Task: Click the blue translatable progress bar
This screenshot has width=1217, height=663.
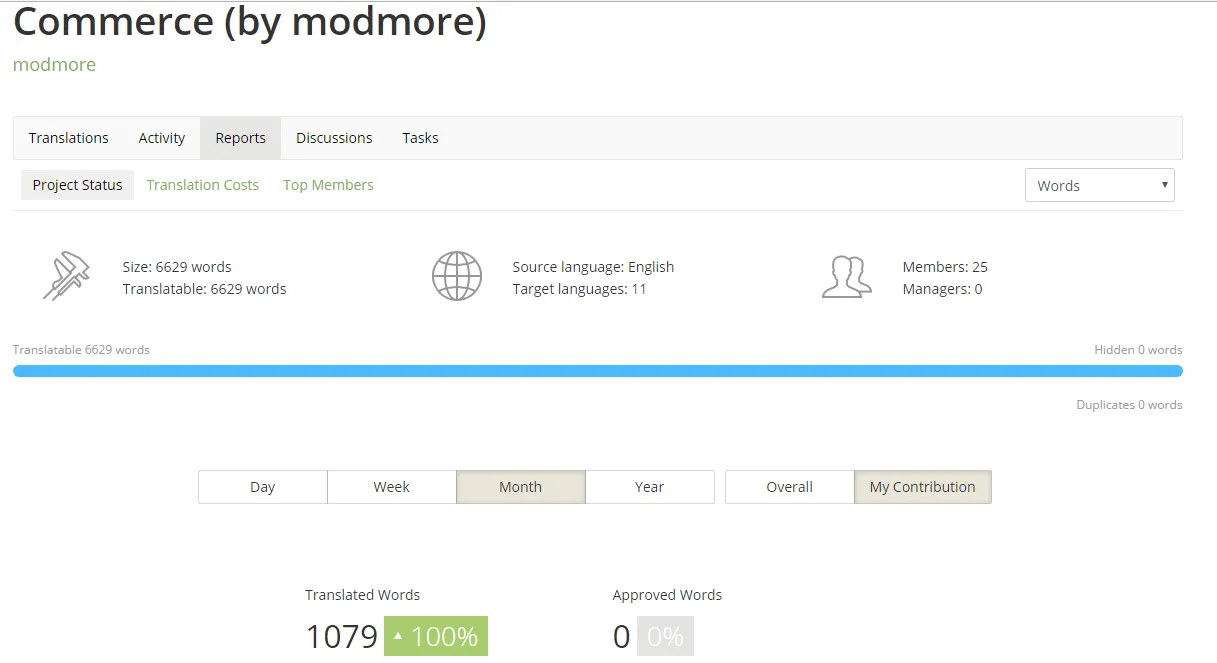Action: pos(598,371)
